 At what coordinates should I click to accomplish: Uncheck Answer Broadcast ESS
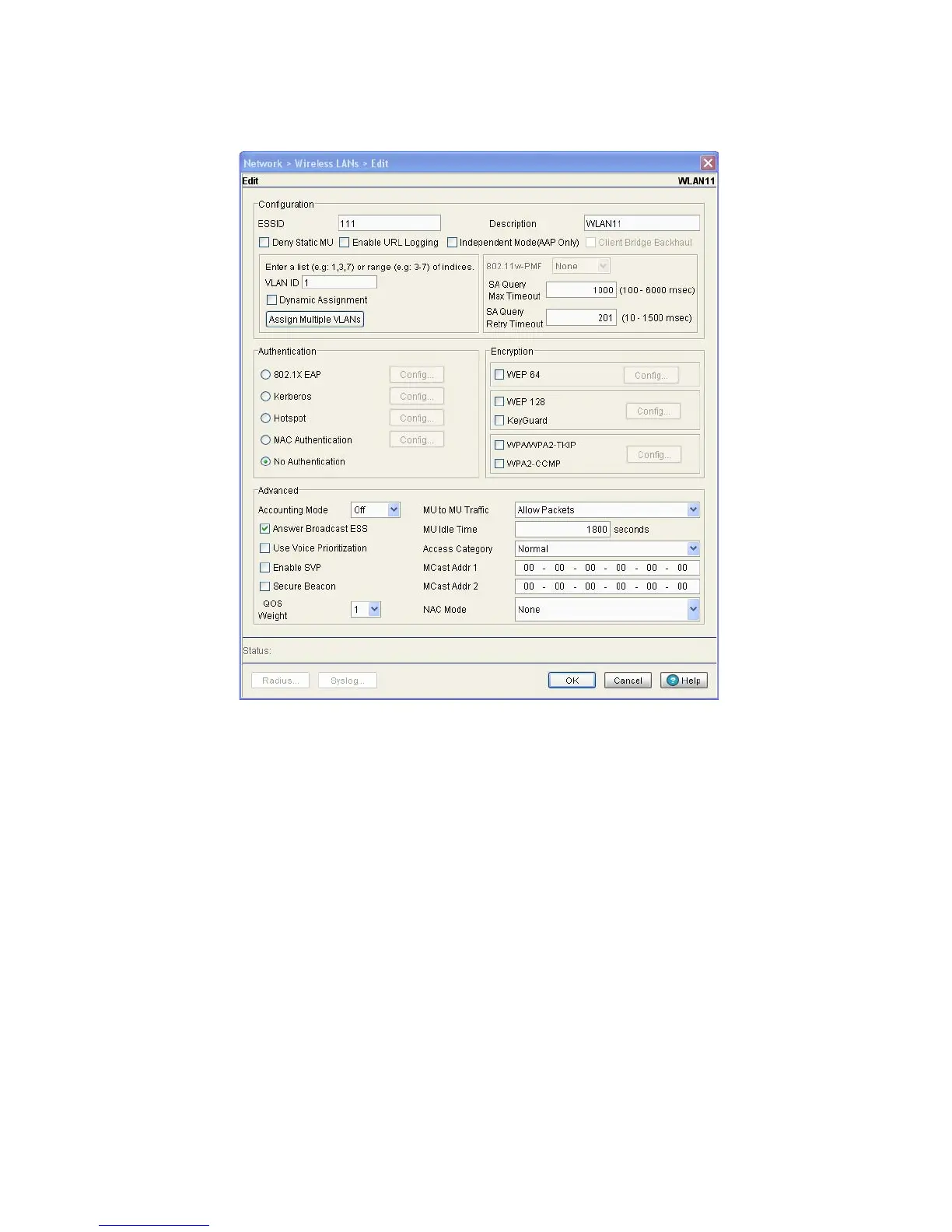click(x=264, y=529)
